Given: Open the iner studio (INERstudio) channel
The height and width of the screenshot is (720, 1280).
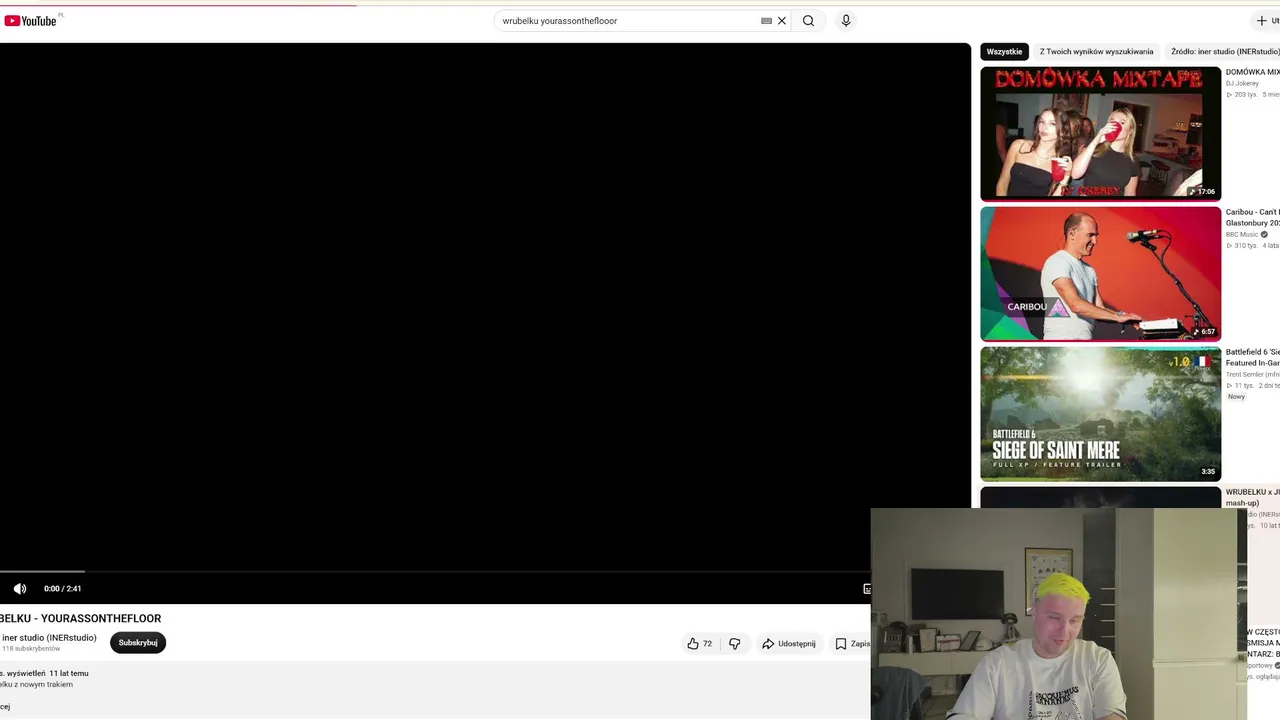Looking at the screenshot, I should (x=49, y=638).
